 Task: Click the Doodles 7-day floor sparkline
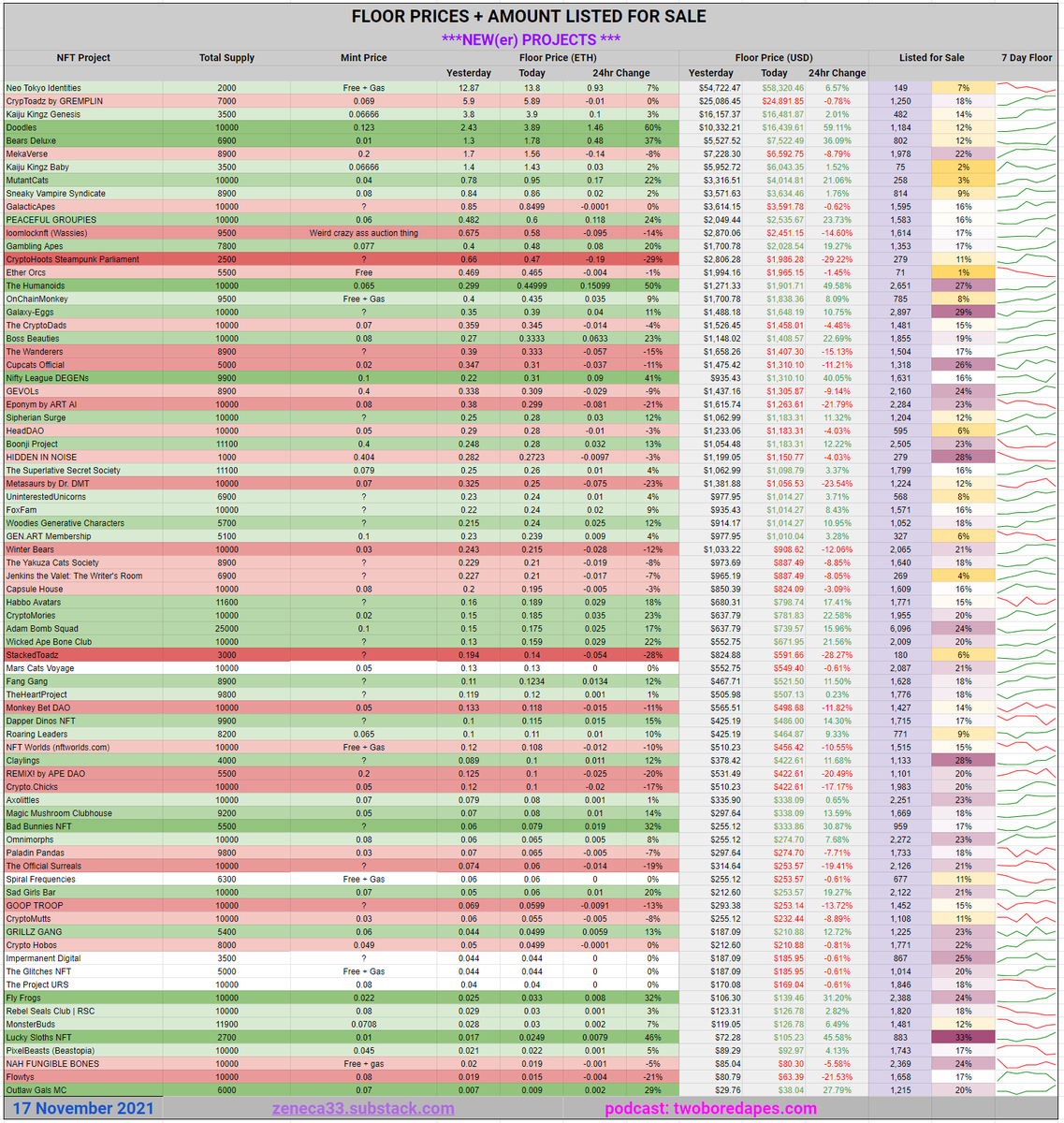[x=1027, y=127]
